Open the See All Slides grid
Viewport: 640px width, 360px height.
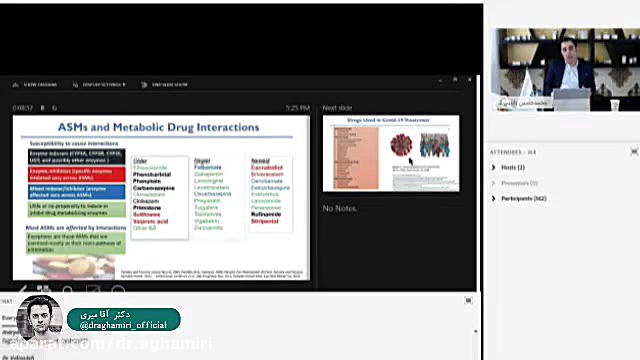point(43,289)
